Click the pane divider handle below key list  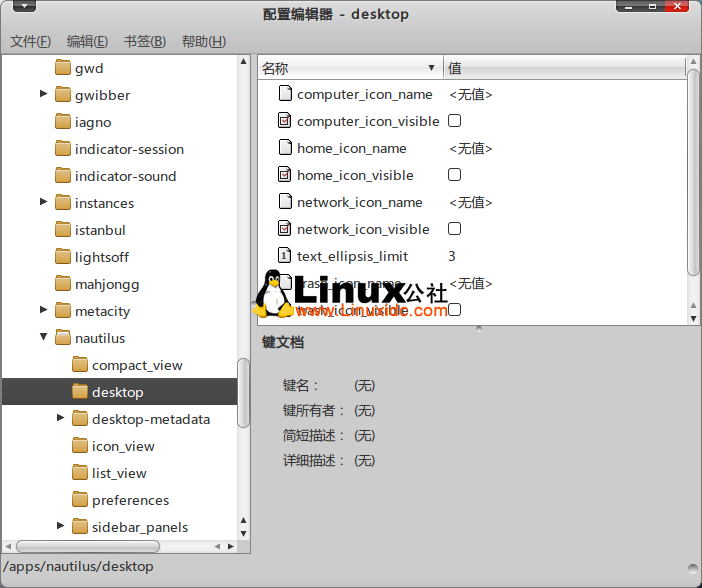479,328
